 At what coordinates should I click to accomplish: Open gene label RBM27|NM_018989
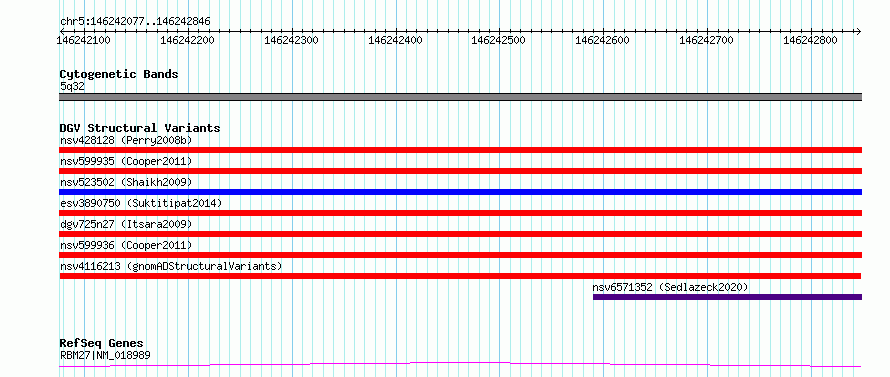105,356
